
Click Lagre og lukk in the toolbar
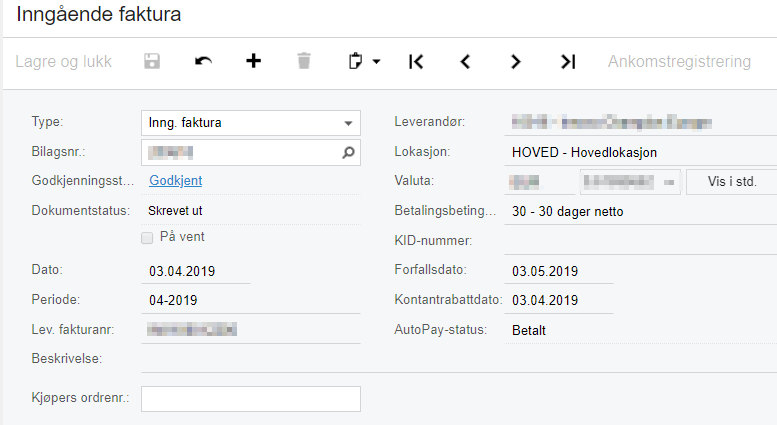(63, 61)
